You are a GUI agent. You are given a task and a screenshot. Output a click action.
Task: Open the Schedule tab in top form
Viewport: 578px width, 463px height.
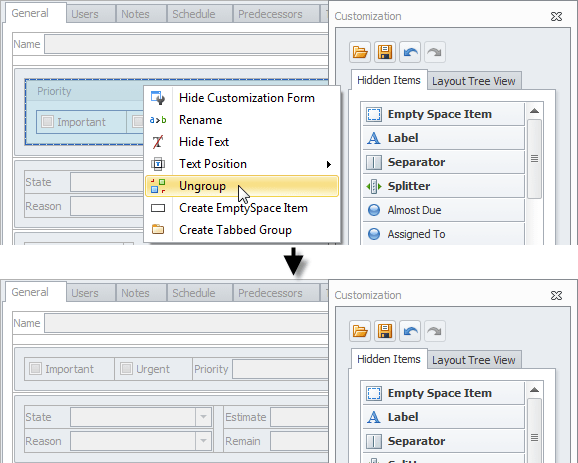click(194, 14)
